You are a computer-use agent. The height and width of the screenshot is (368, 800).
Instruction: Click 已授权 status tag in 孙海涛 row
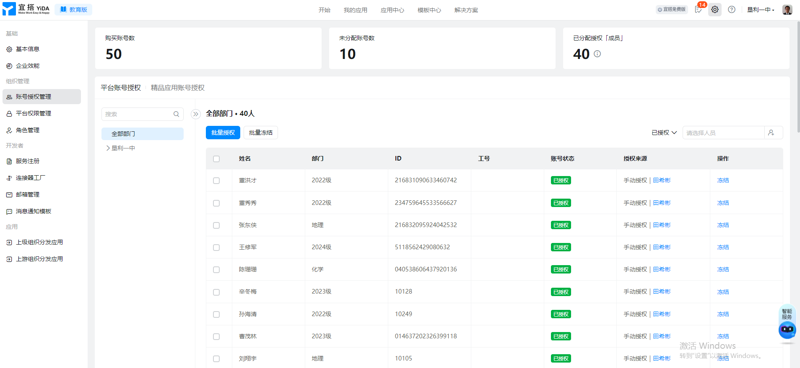(561, 314)
